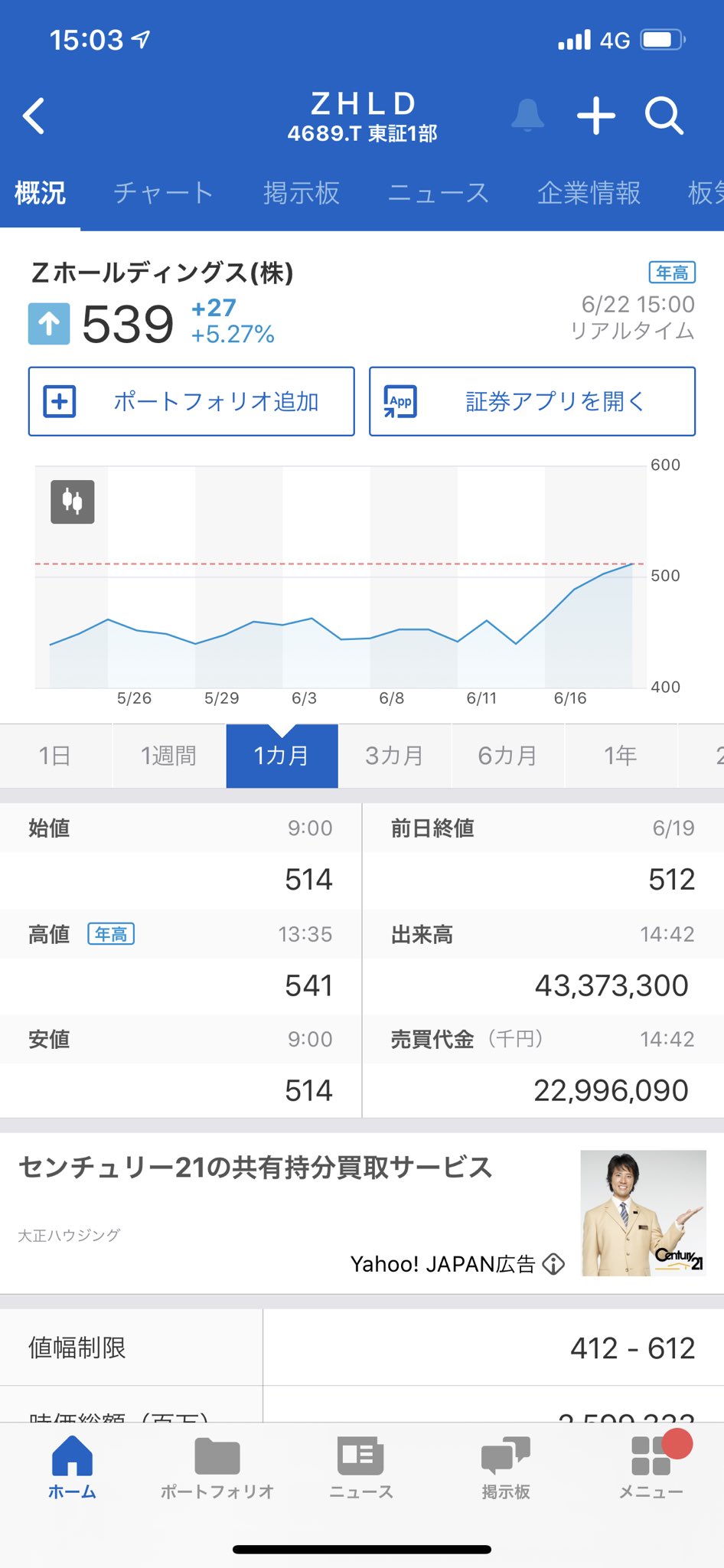Image resolution: width=724 pixels, height=1568 pixels.
Task: Tap the price alert bell icon
Action: (527, 116)
